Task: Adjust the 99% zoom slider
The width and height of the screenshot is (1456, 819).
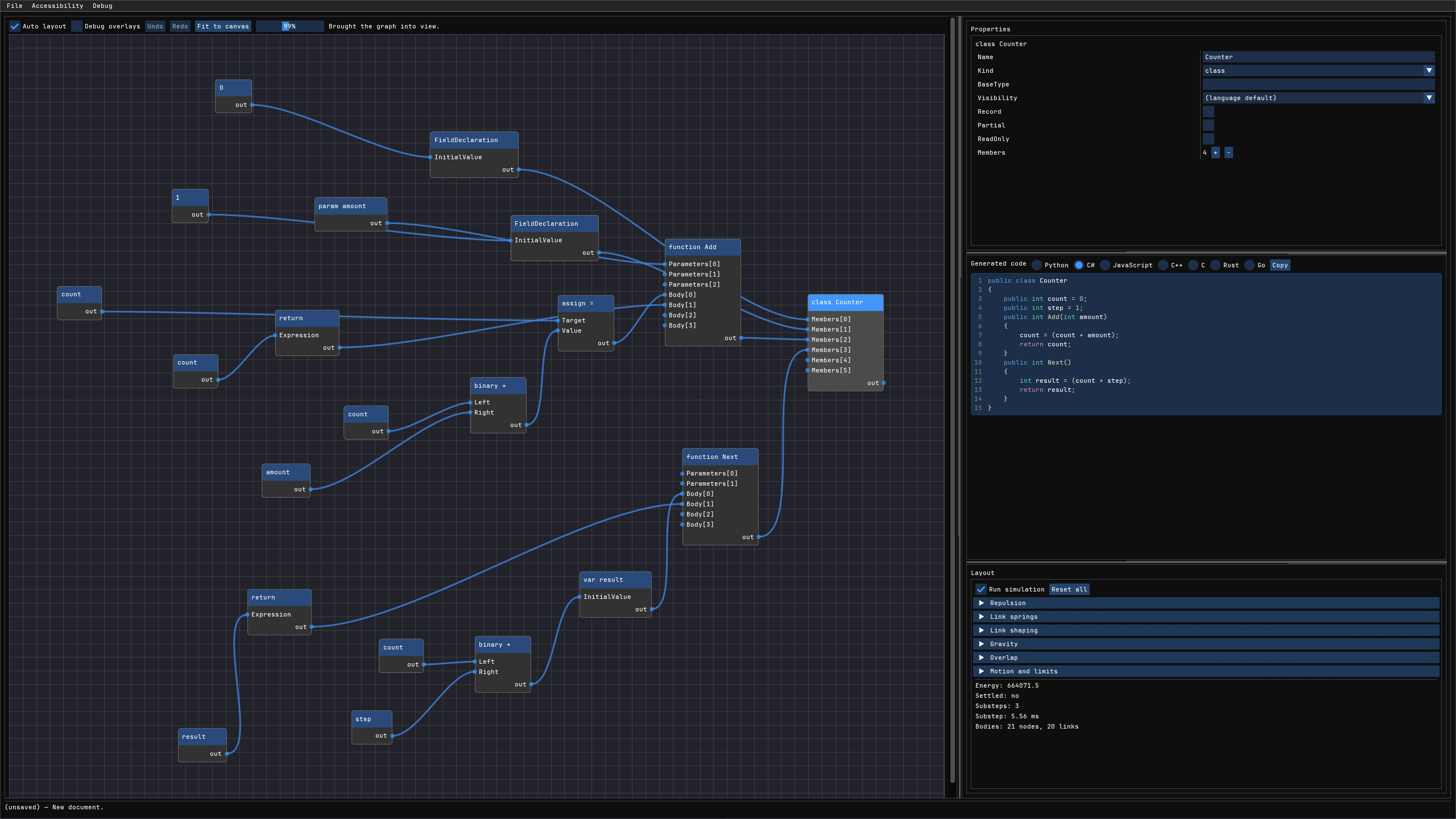Action: 290,26
